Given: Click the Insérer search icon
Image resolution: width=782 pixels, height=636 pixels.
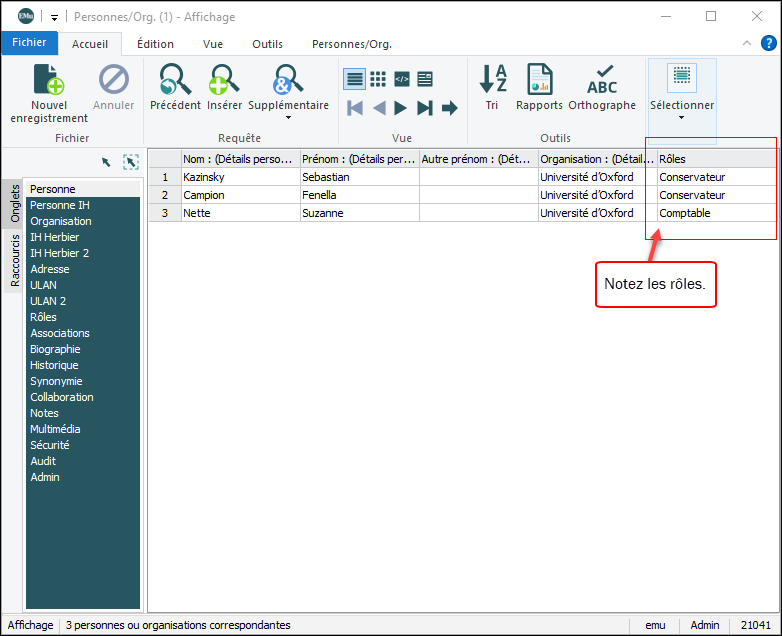Looking at the screenshot, I should [x=224, y=80].
